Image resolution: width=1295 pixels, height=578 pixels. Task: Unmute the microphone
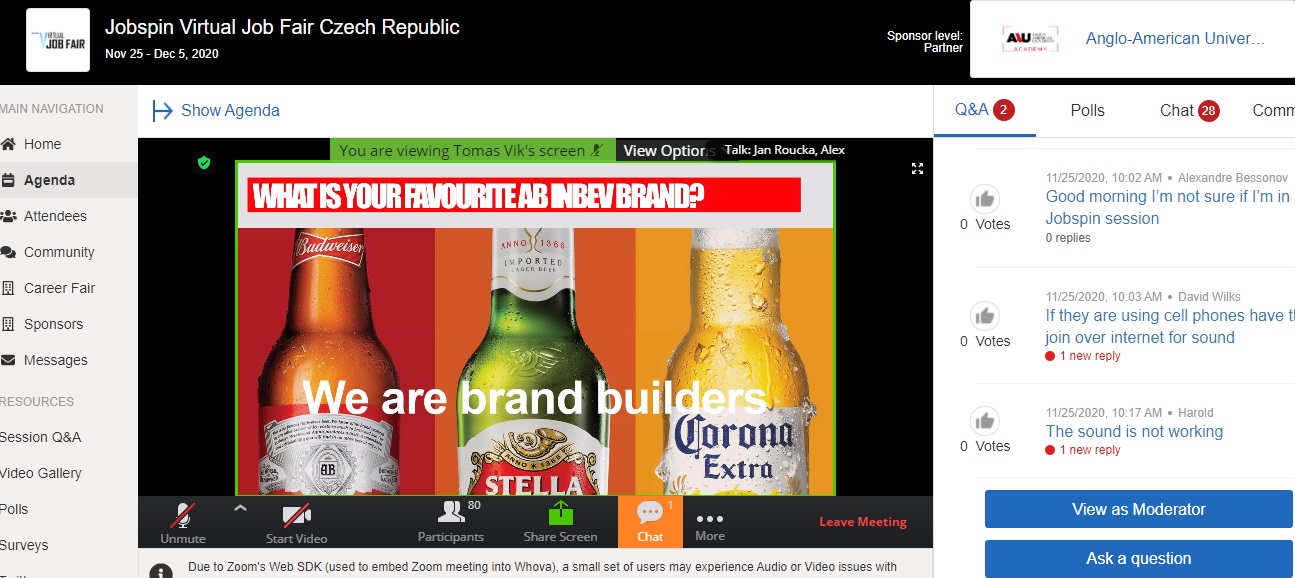(182, 522)
